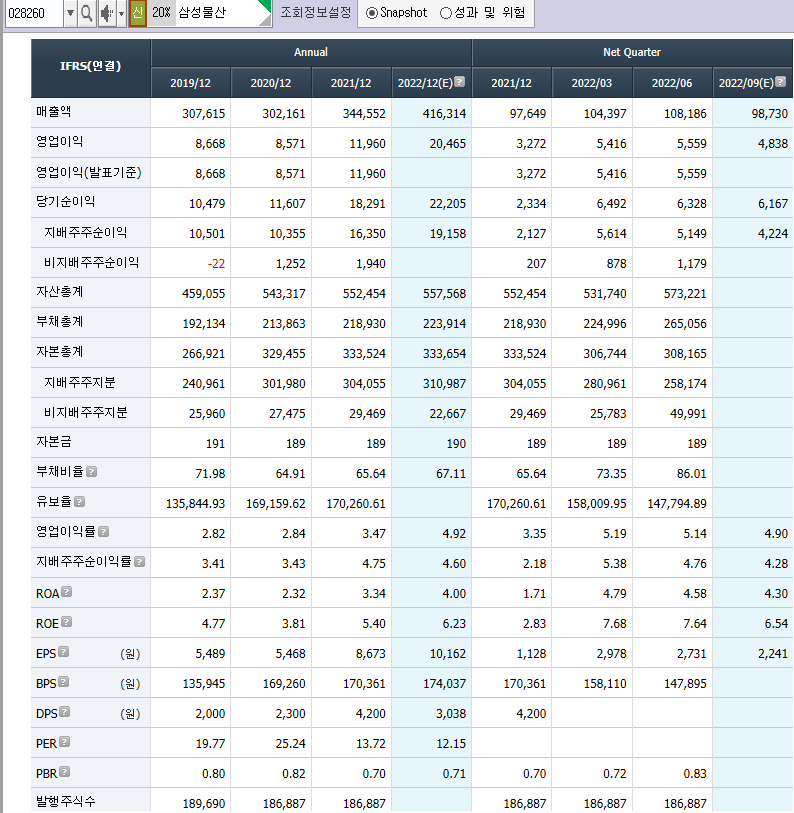
Task: Click the speaker sound icon
Action: (x=106, y=13)
